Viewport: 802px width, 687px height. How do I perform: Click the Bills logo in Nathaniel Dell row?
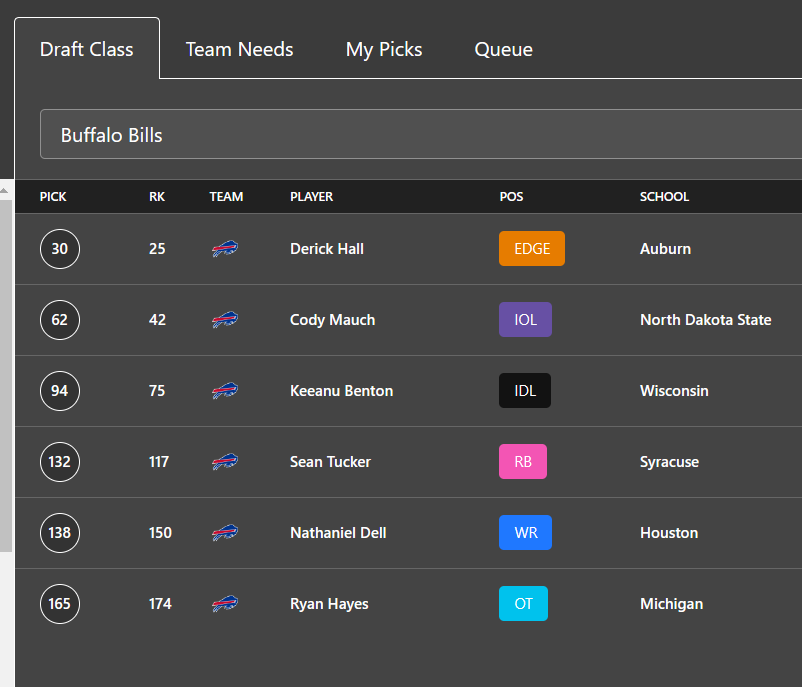225,533
